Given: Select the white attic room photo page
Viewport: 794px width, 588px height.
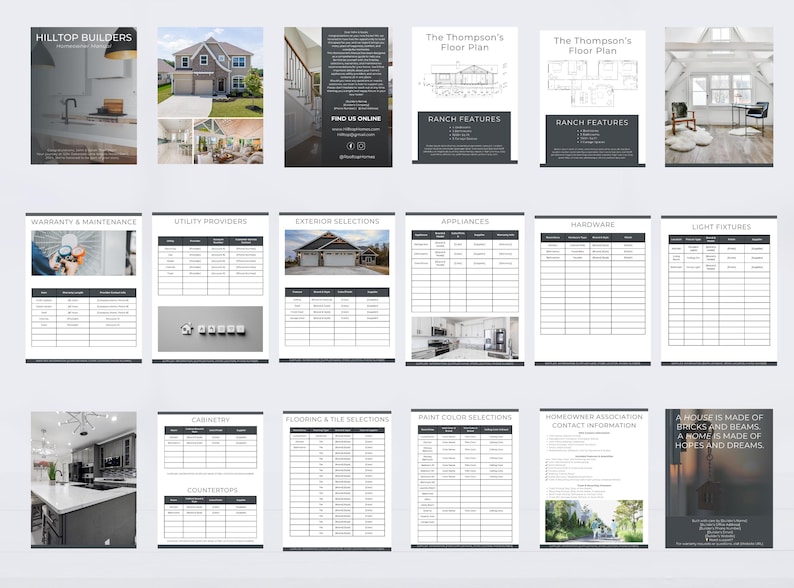Looking at the screenshot, I should coord(719,97).
